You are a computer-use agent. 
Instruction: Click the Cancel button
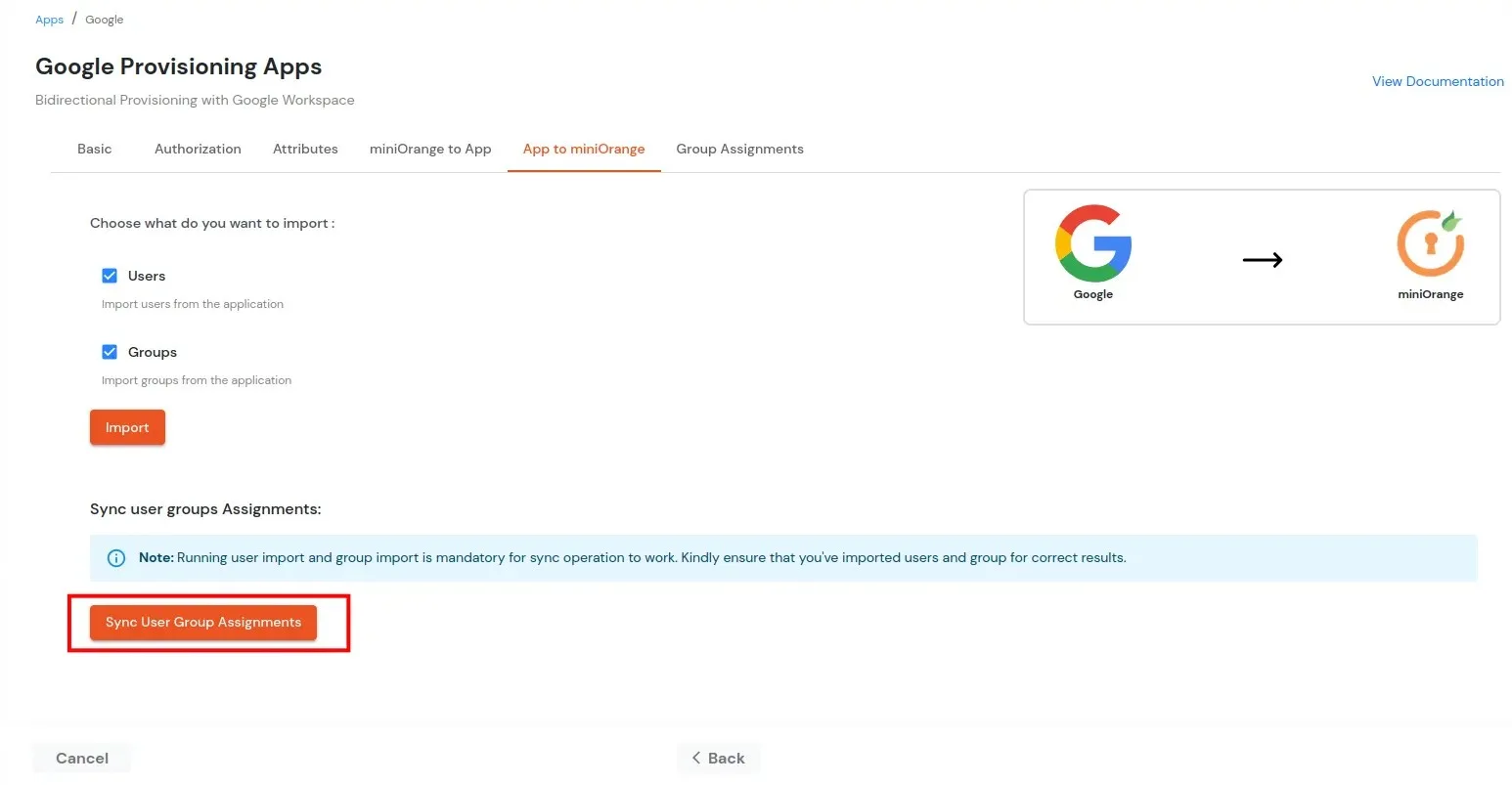81,758
